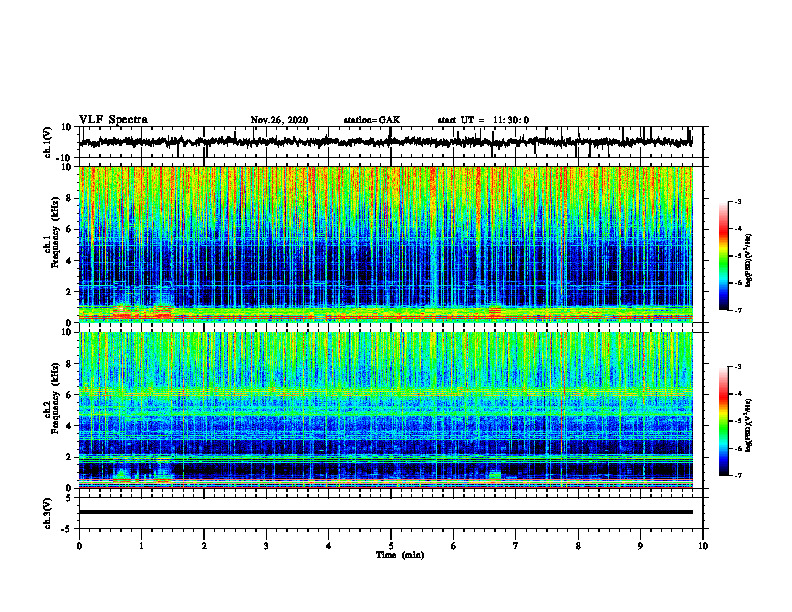Click the upper ch.1 color scale bar
This screenshot has width=792, height=612.
[724, 256]
